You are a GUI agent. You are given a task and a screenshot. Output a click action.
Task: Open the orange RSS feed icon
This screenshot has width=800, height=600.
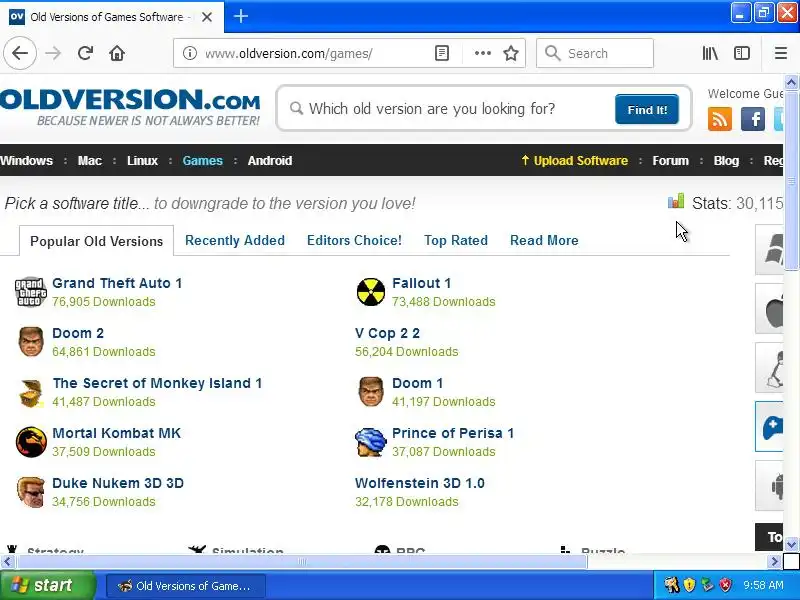point(719,119)
